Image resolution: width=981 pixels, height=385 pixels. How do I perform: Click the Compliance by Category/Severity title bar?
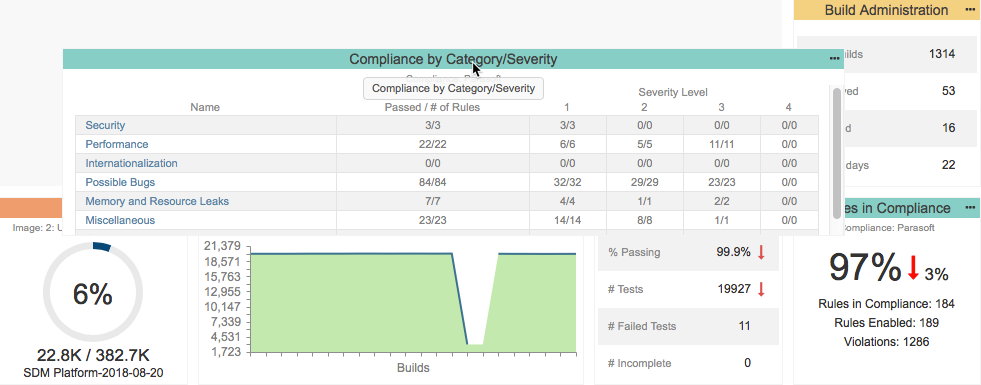click(453, 59)
